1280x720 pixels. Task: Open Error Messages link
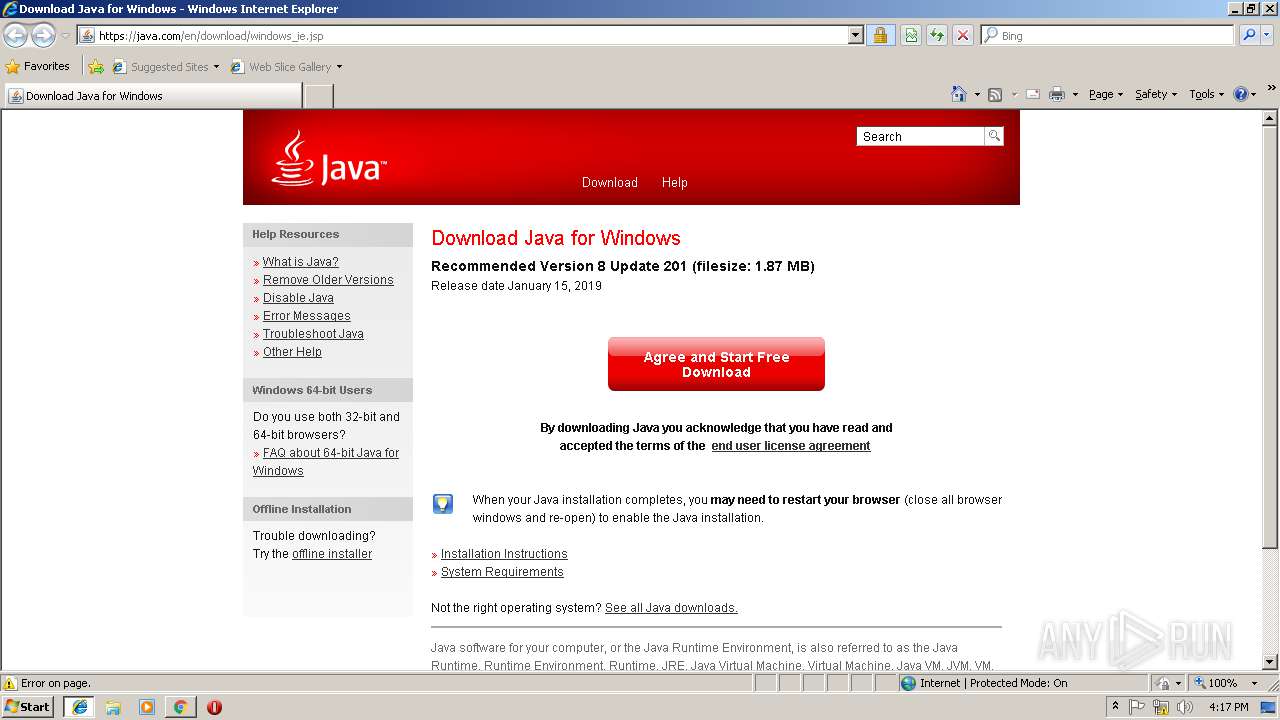(307, 316)
